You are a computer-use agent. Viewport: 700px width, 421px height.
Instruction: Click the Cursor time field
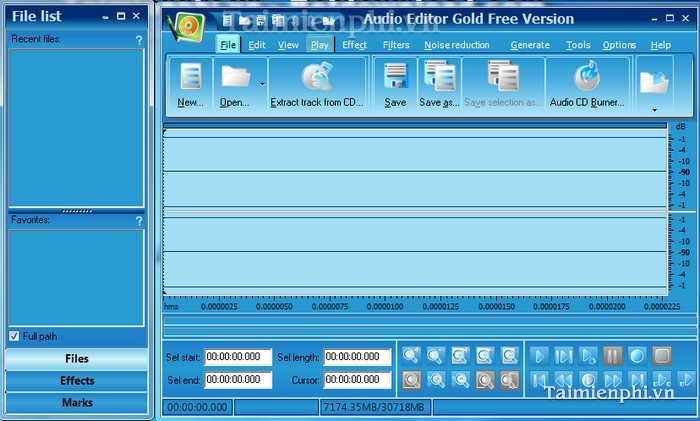tap(357, 379)
